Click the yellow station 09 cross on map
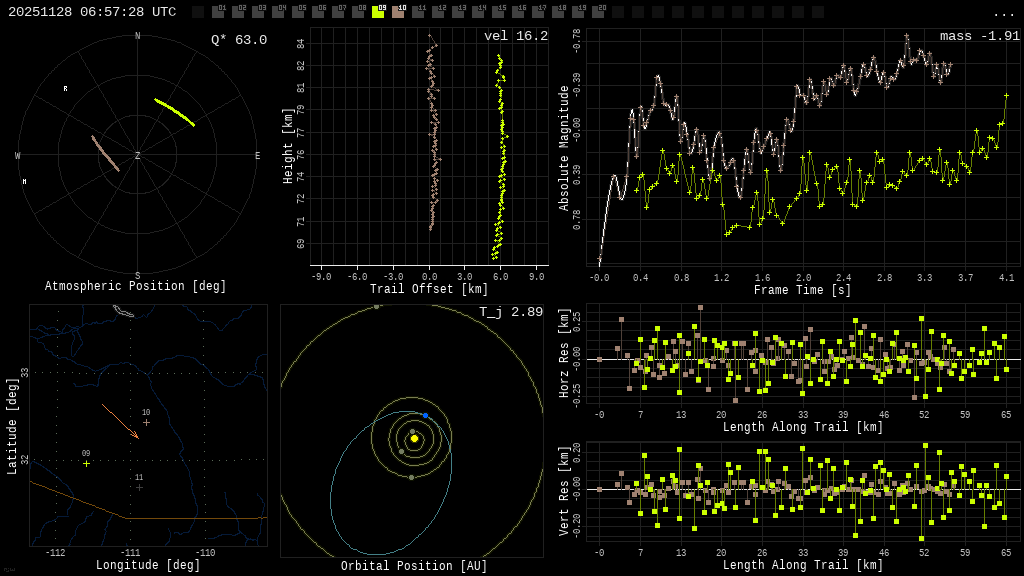Viewport: 1024px width, 576px height. (x=86, y=463)
